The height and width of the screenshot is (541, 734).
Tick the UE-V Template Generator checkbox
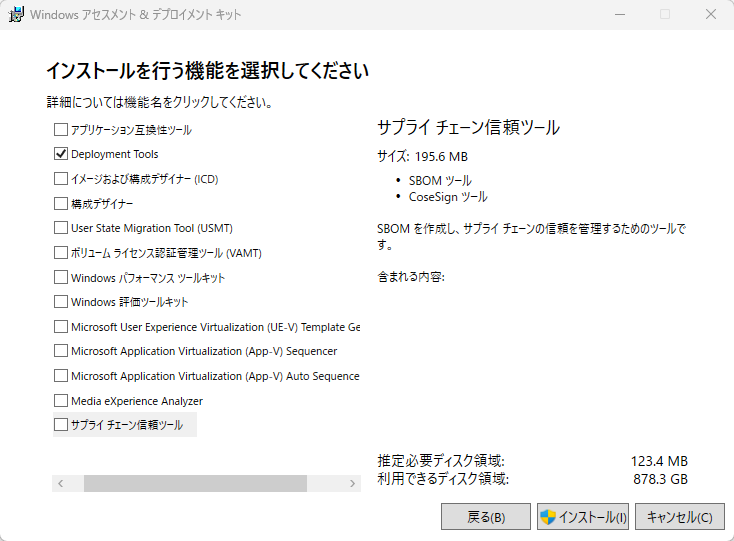60,326
